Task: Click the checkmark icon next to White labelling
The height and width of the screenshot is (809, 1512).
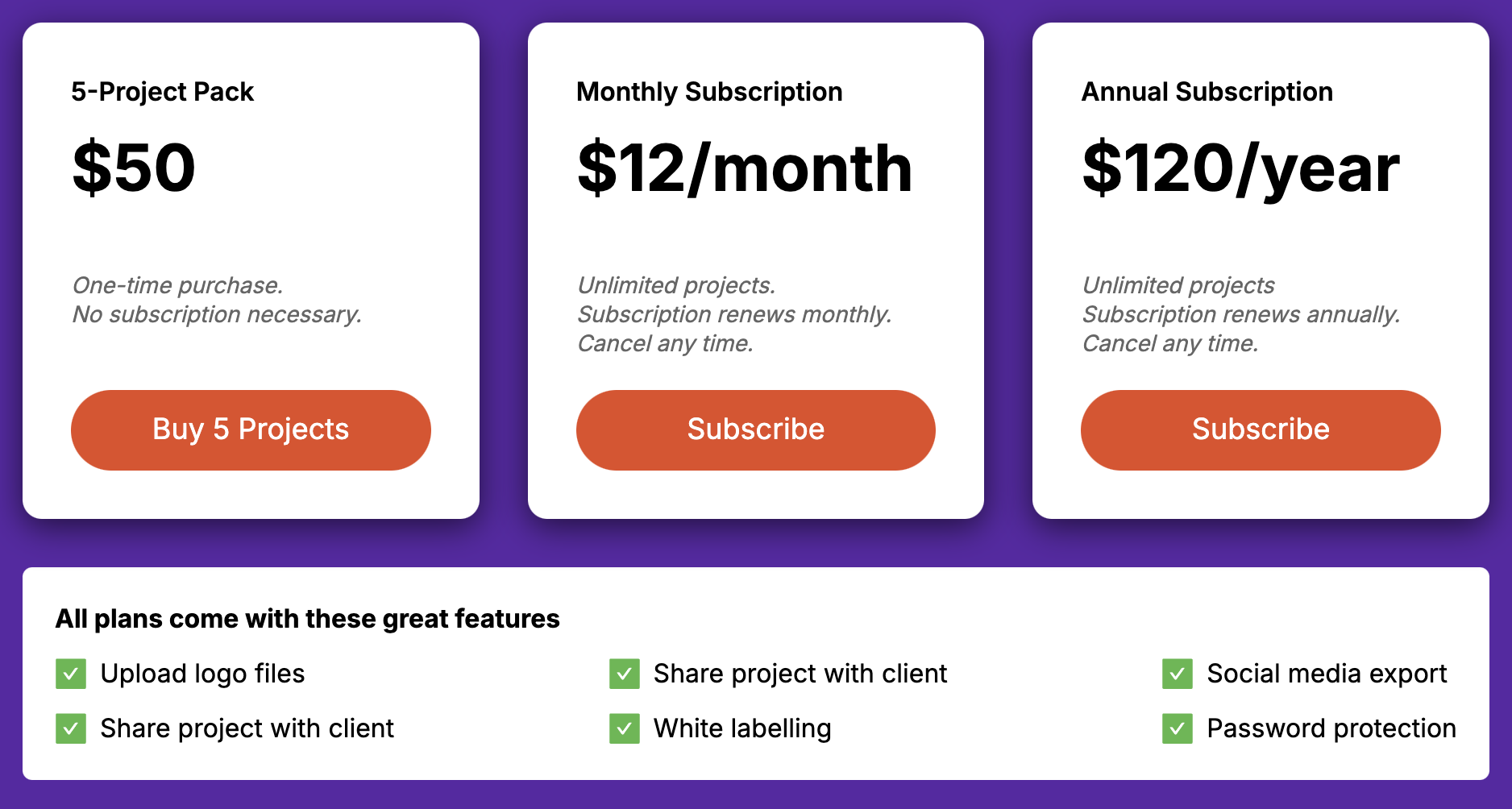Action: coord(625,728)
